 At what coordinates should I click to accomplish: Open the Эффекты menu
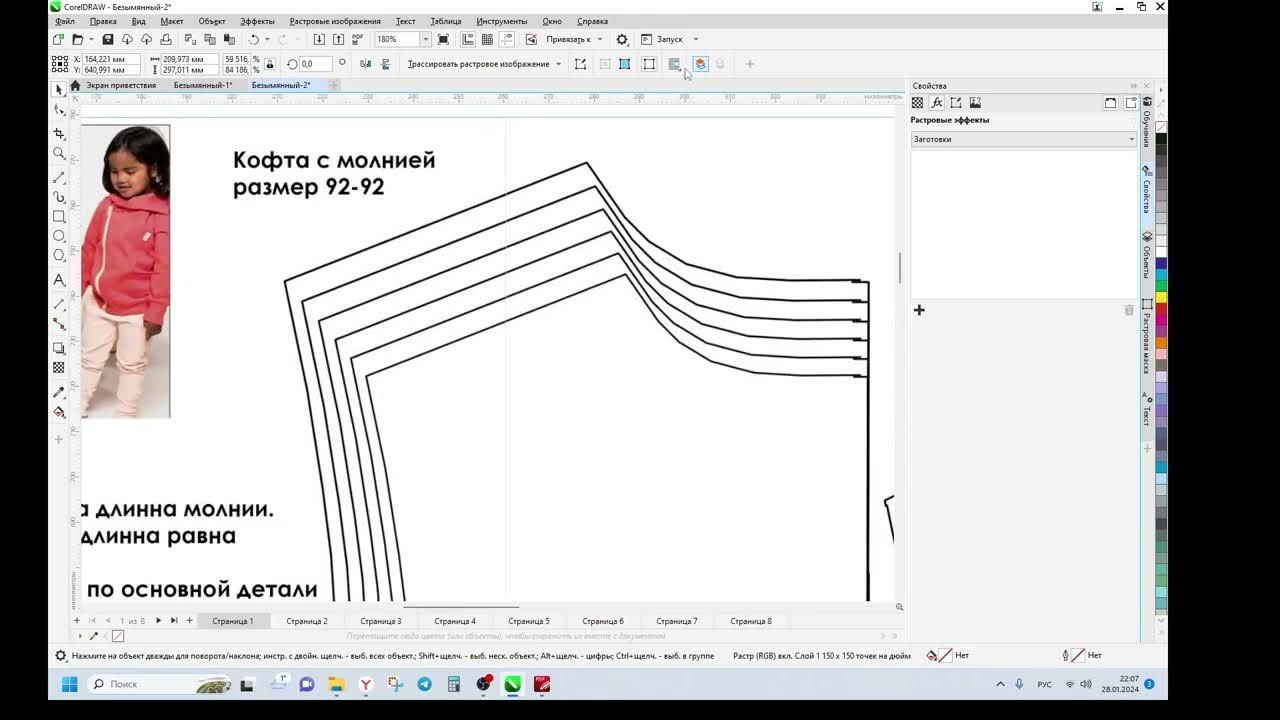click(257, 21)
